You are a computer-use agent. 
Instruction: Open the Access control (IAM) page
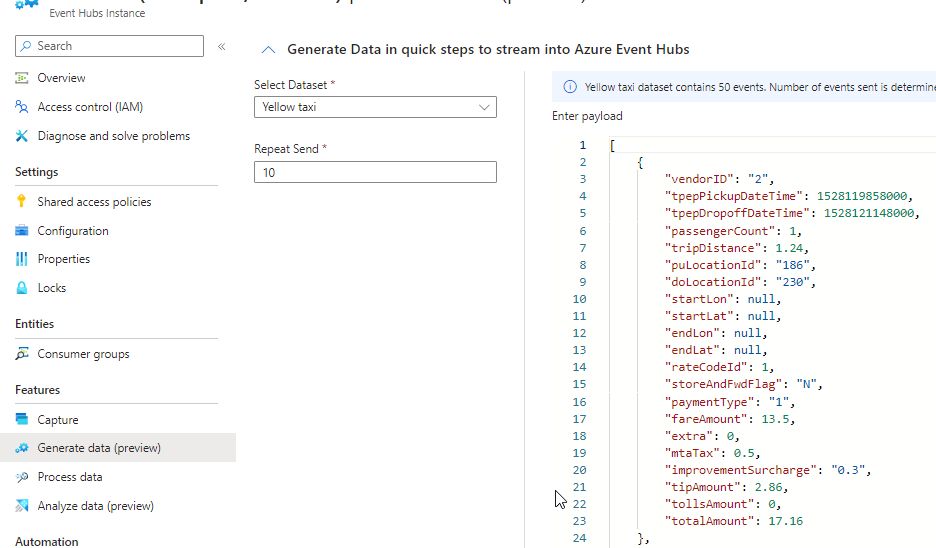pyautogui.click(x=87, y=107)
